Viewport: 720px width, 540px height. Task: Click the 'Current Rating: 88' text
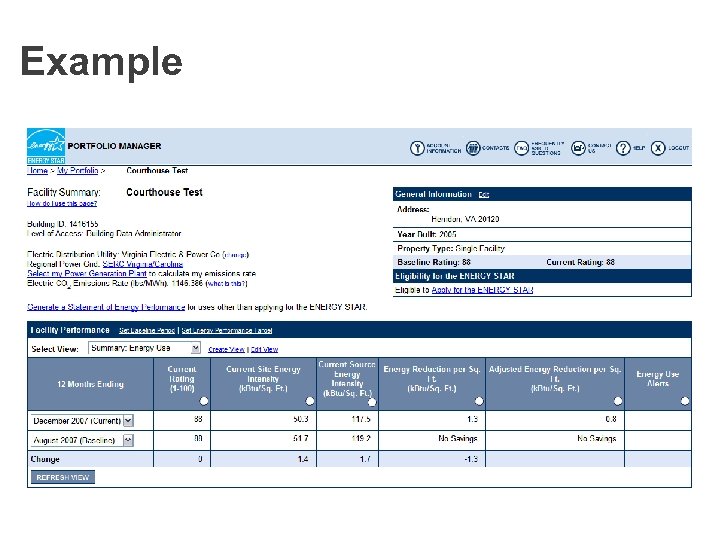point(580,262)
